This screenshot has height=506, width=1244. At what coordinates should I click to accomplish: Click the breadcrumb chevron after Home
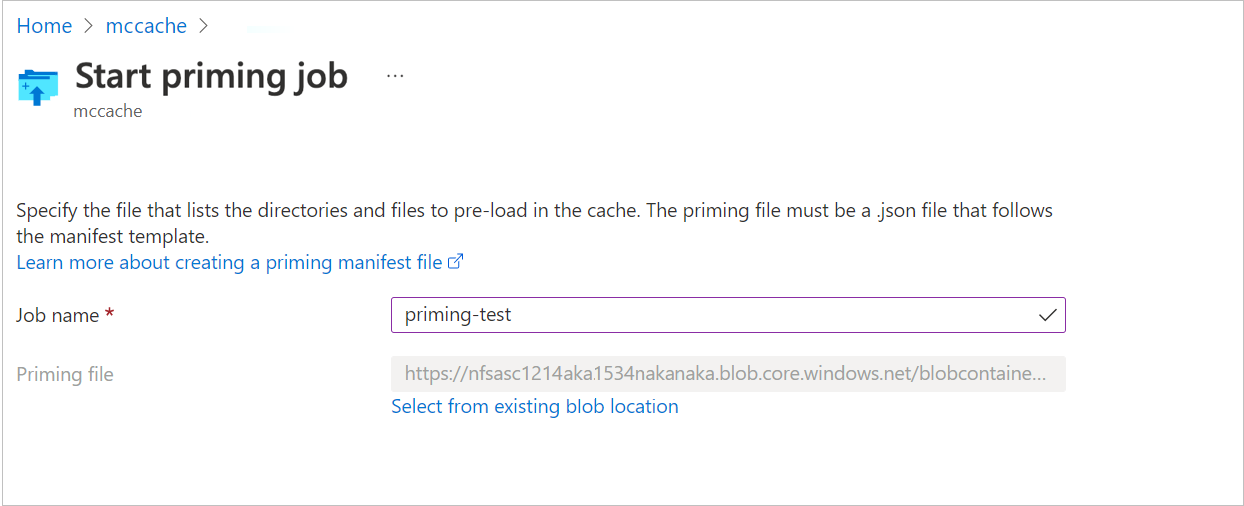[89, 27]
